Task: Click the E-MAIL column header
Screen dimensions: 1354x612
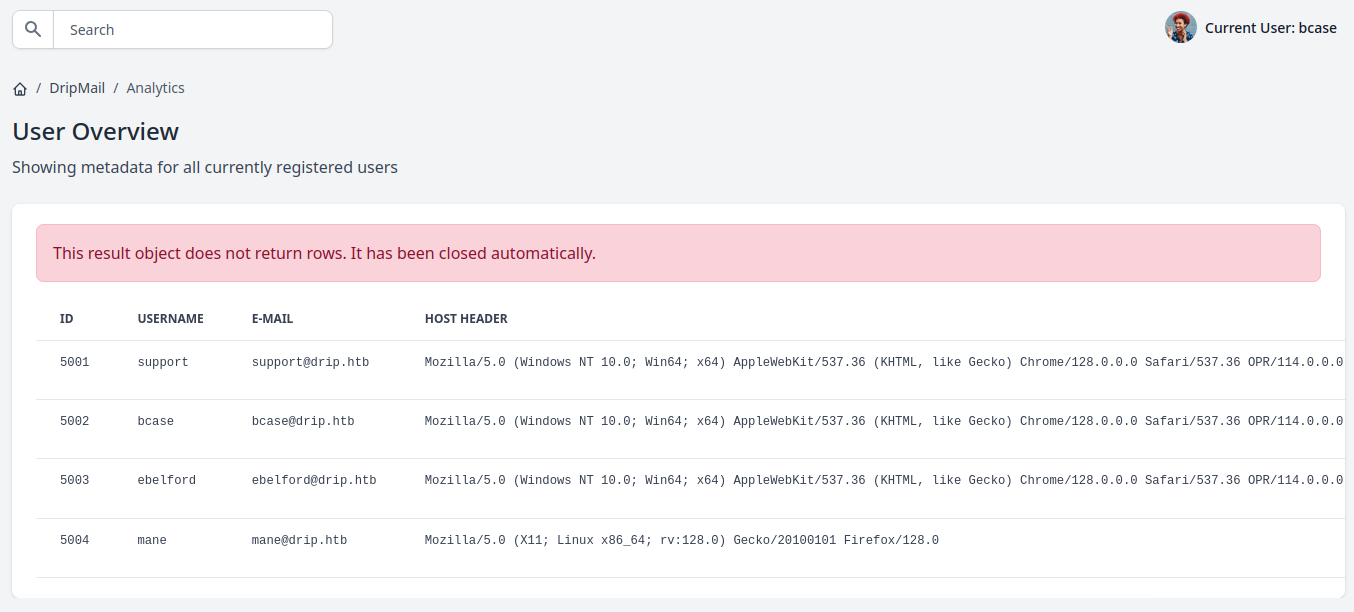Action: tap(272, 319)
